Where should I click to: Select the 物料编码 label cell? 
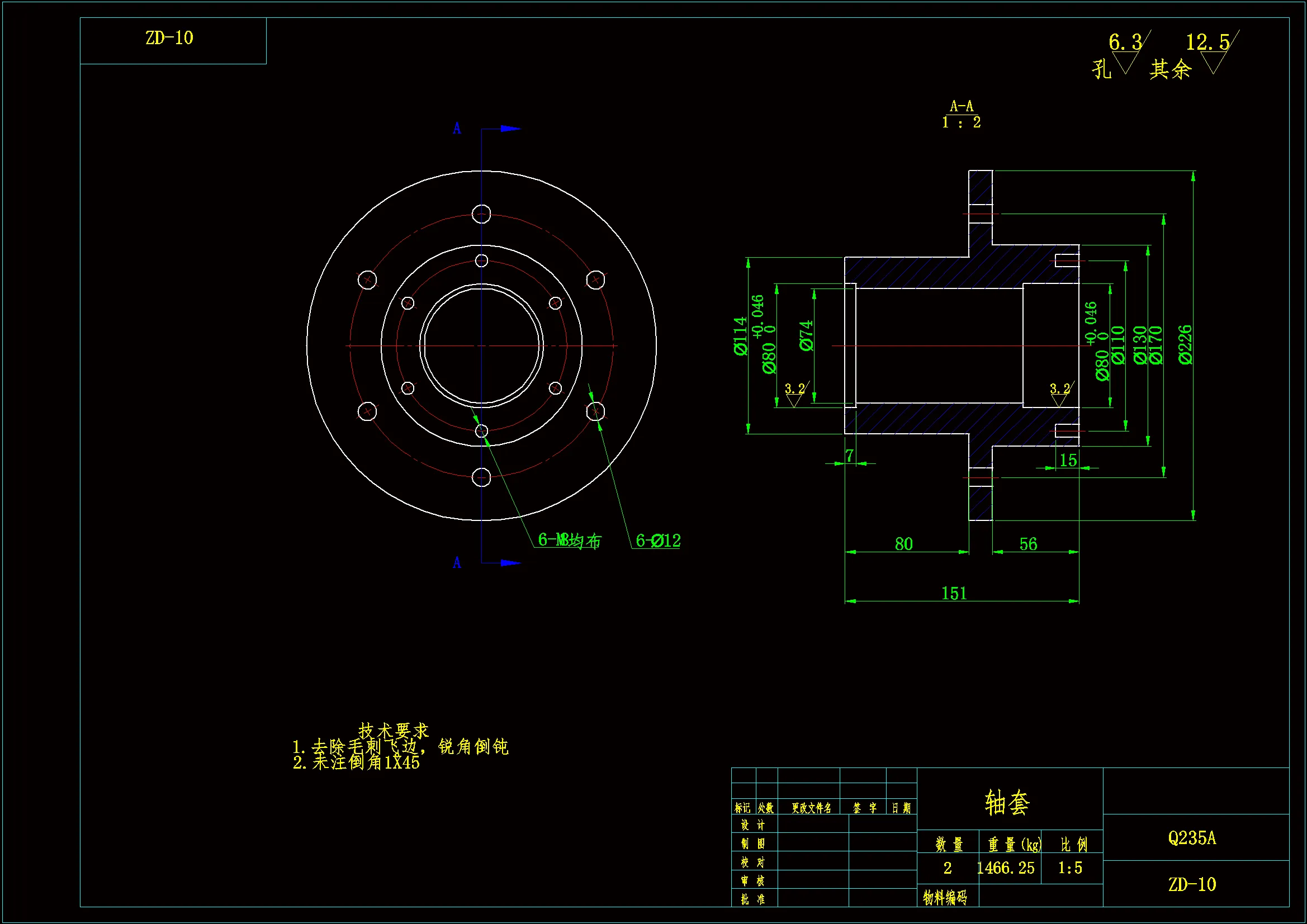click(945, 897)
